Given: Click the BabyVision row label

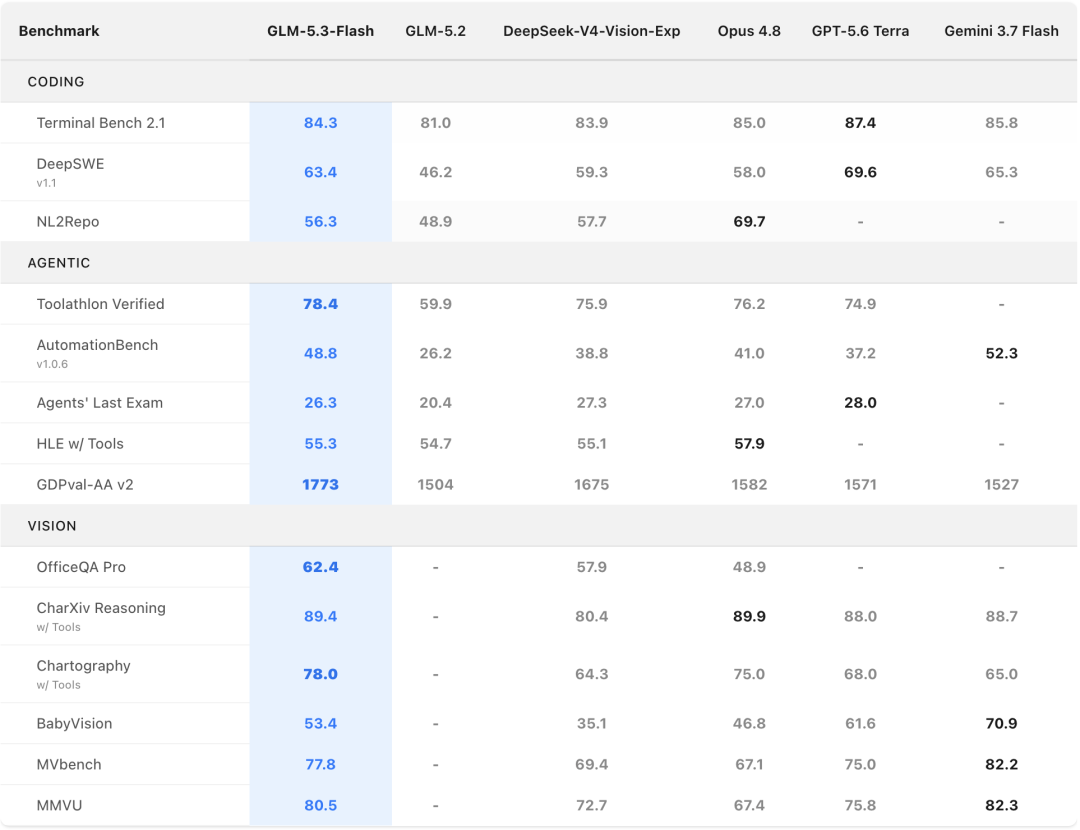Looking at the screenshot, I should [74, 723].
